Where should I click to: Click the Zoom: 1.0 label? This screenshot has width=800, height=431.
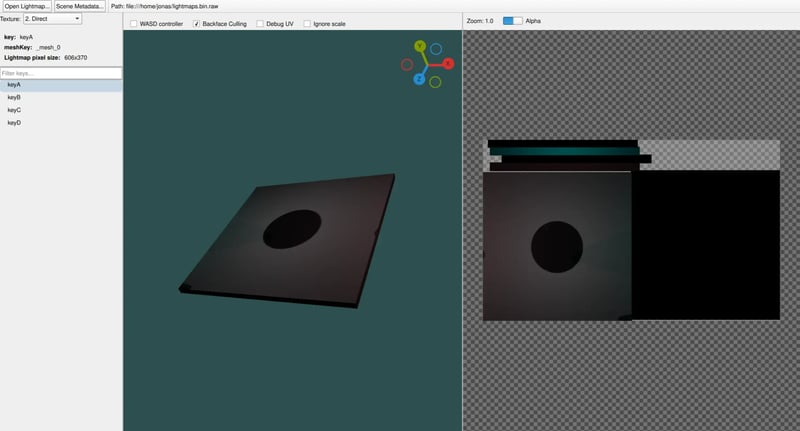tap(480, 21)
